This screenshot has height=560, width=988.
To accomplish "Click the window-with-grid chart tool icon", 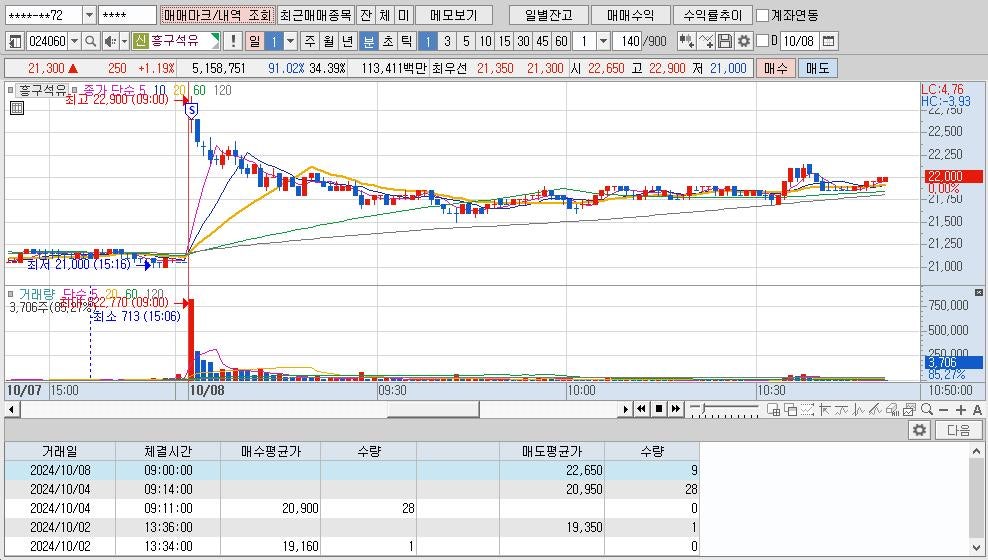I will 773,410.
